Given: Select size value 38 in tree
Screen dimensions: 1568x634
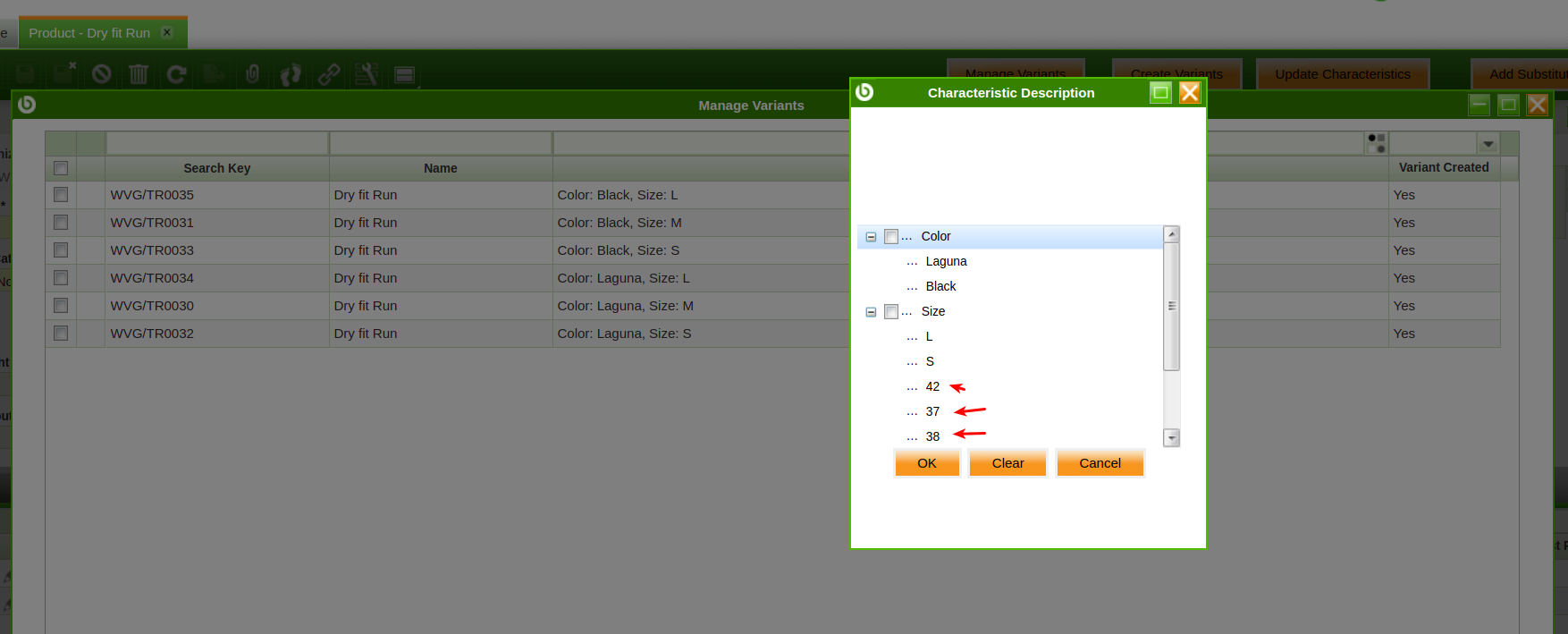Looking at the screenshot, I should pyautogui.click(x=932, y=436).
